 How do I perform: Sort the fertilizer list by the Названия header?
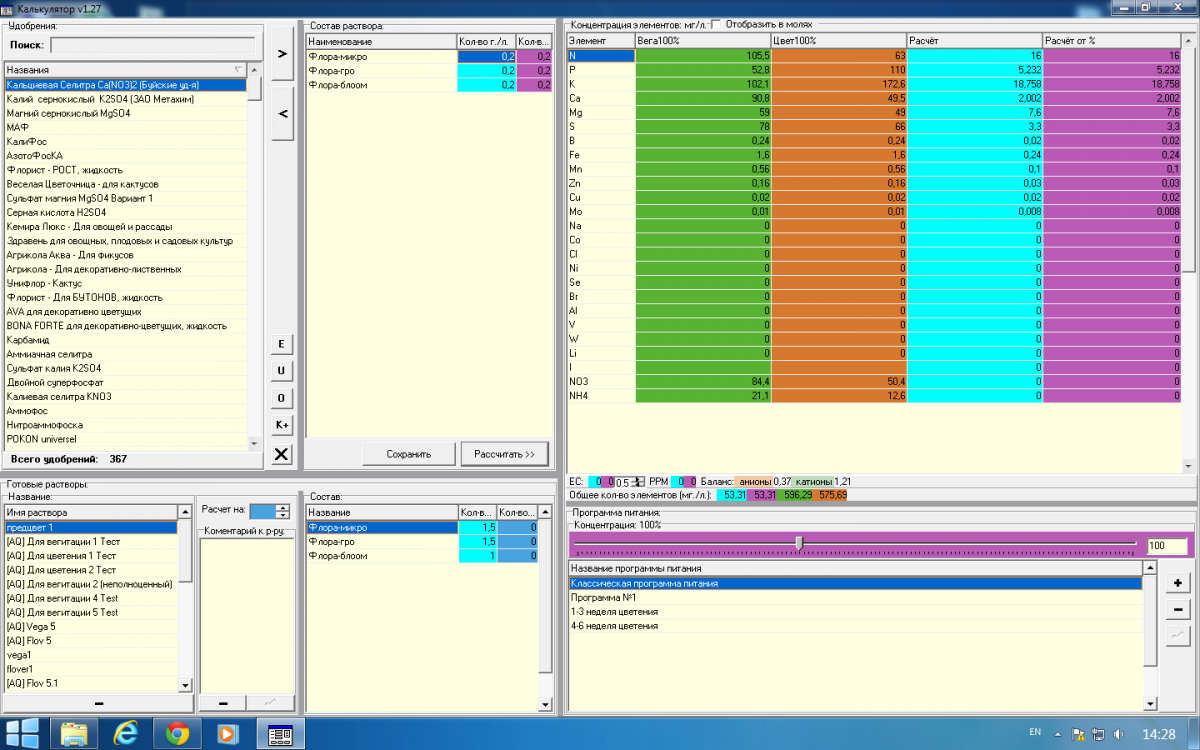click(x=125, y=70)
